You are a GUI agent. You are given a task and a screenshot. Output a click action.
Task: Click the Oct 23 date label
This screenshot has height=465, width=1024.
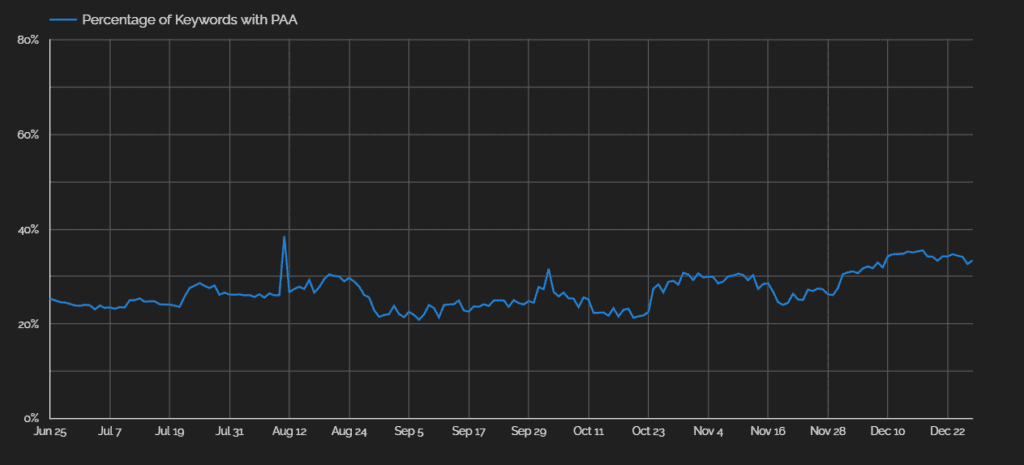(x=648, y=432)
